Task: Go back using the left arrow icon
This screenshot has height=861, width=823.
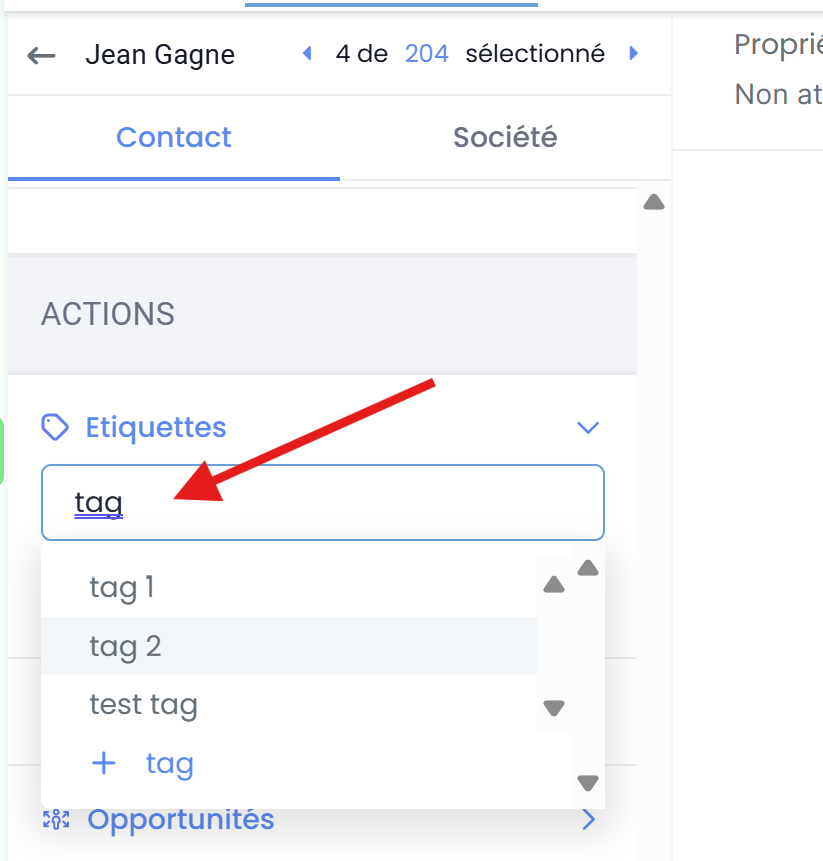Action: [41, 55]
